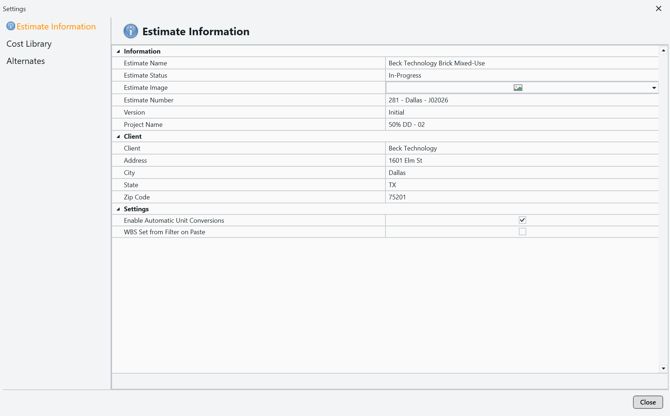This screenshot has height=416, width=670.
Task: Close the Settings window with X
Action: [658, 9]
